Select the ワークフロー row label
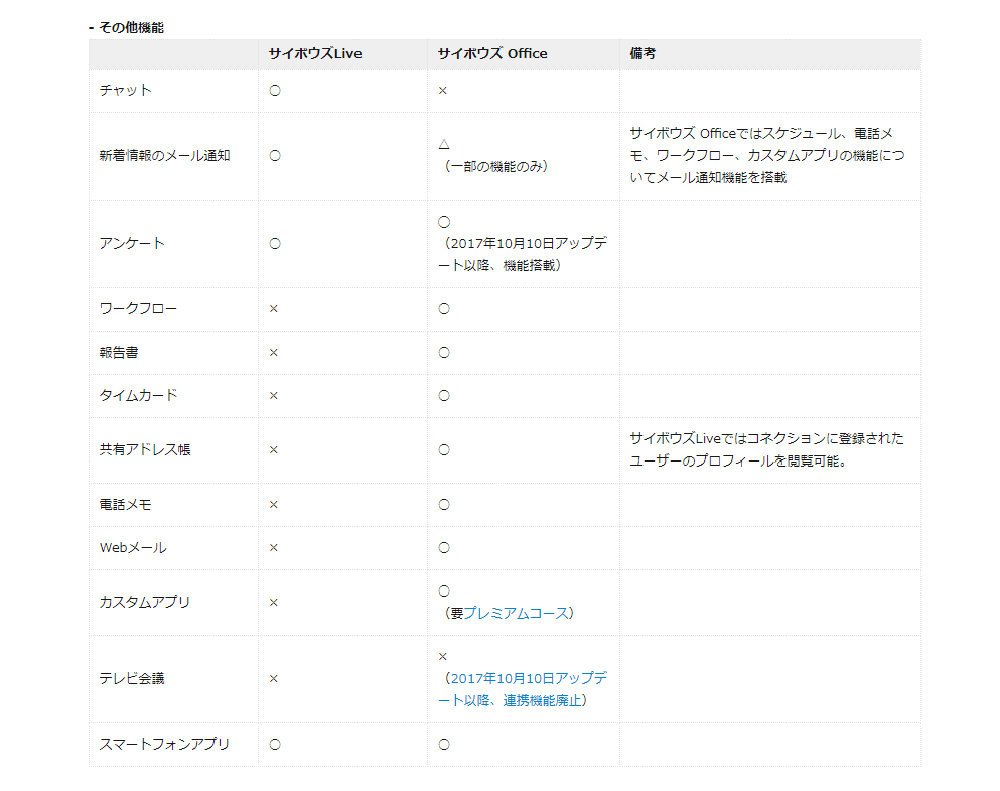The height and width of the screenshot is (791, 1000). pyautogui.click(x=138, y=309)
